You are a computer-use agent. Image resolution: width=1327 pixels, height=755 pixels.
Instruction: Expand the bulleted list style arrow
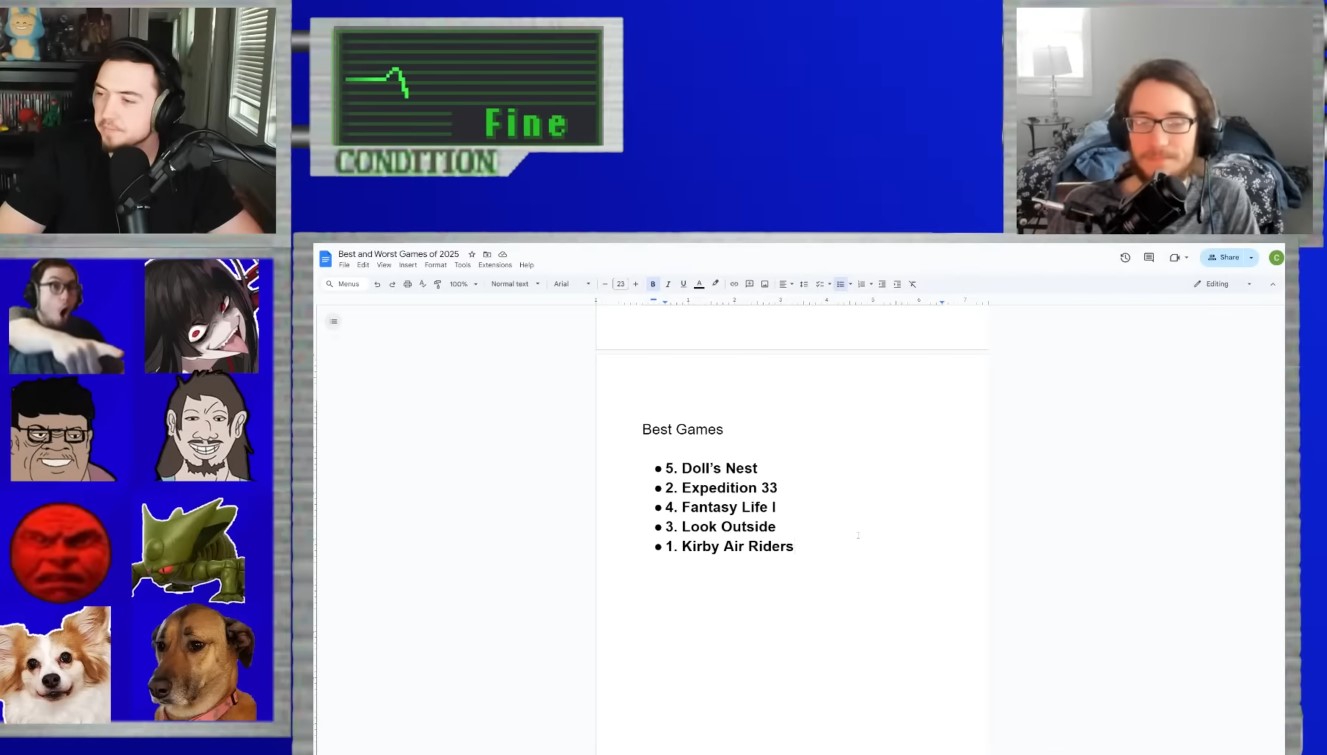pos(850,284)
